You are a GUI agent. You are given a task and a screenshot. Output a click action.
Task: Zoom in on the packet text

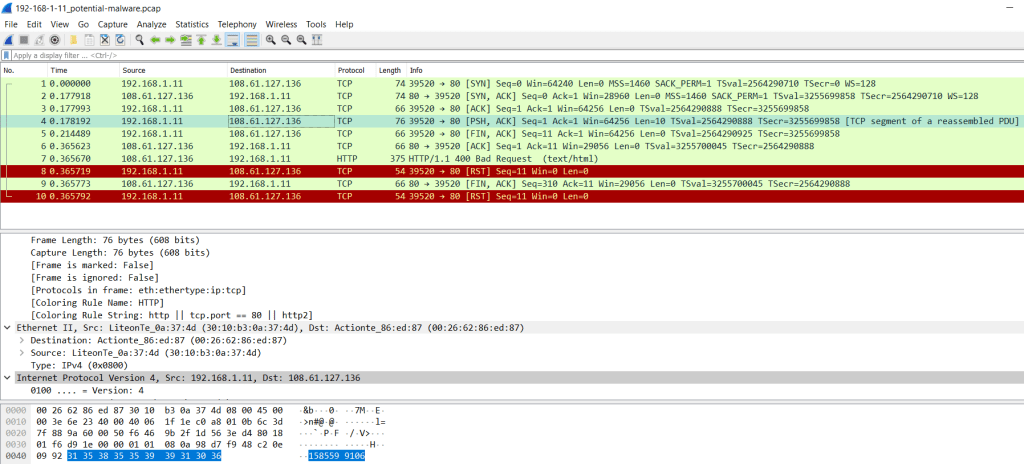coord(271,39)
